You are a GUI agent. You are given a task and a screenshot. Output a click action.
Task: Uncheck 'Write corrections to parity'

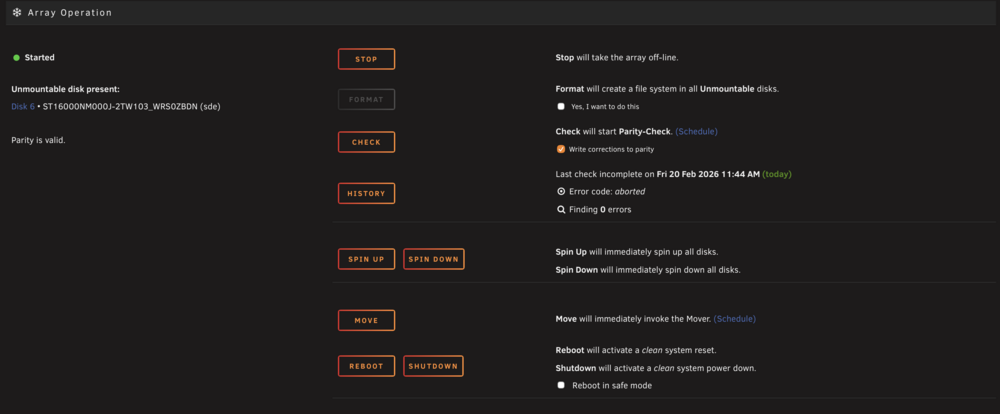click(x=561, y=149)
